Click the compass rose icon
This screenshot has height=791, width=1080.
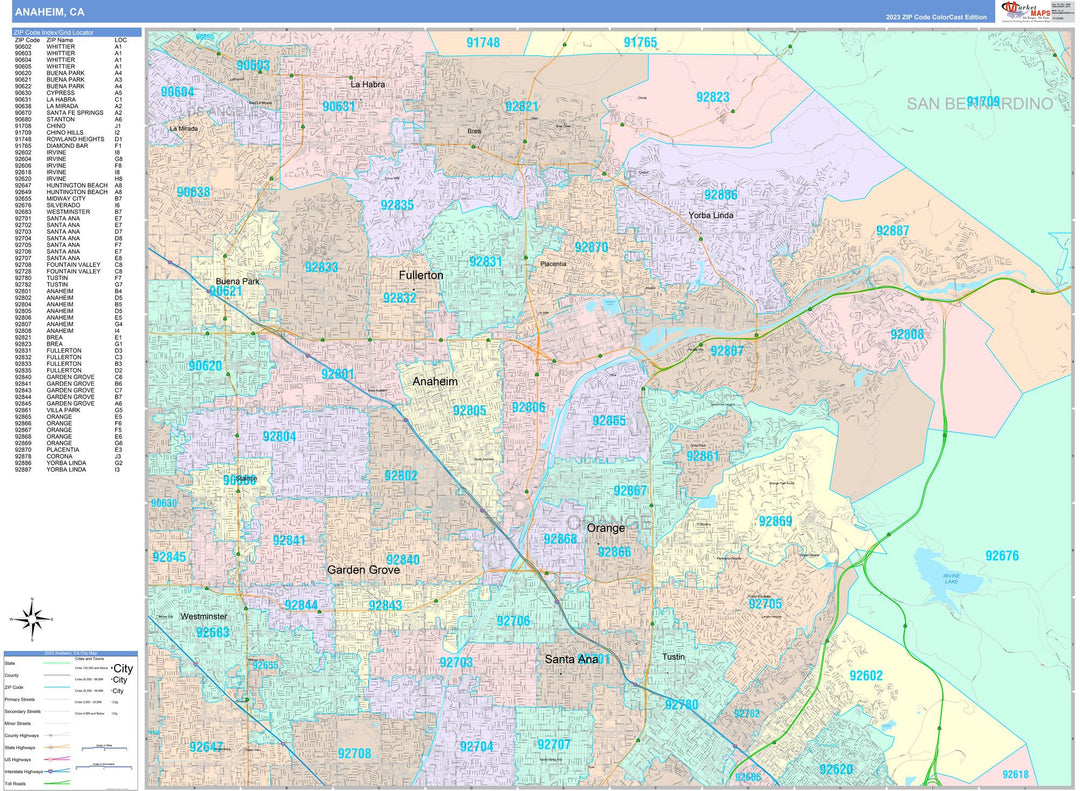click(x=29, y=618)
